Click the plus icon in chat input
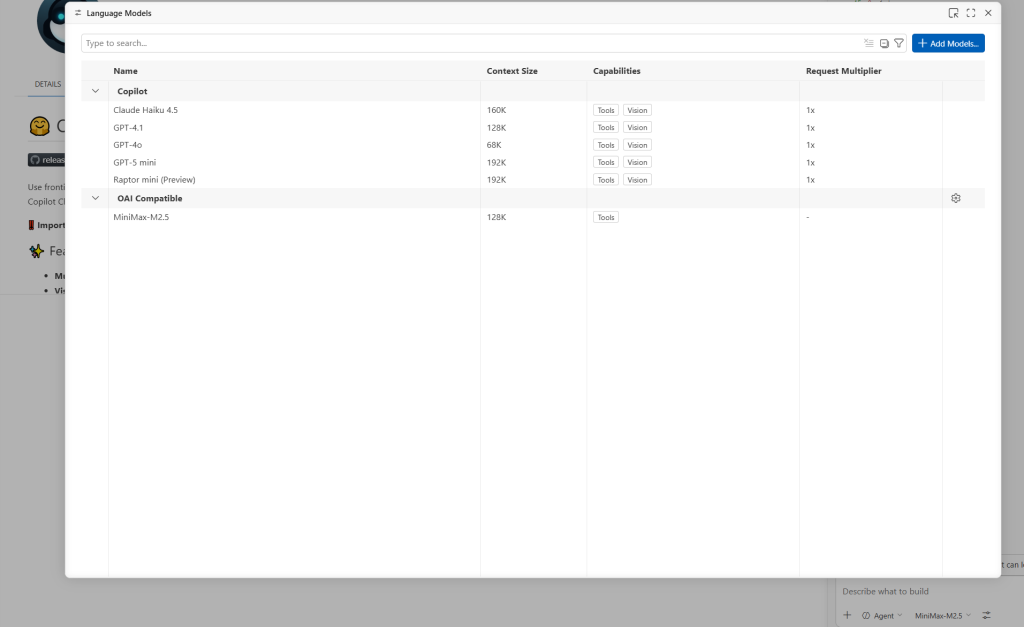 (x=846, y=615)
